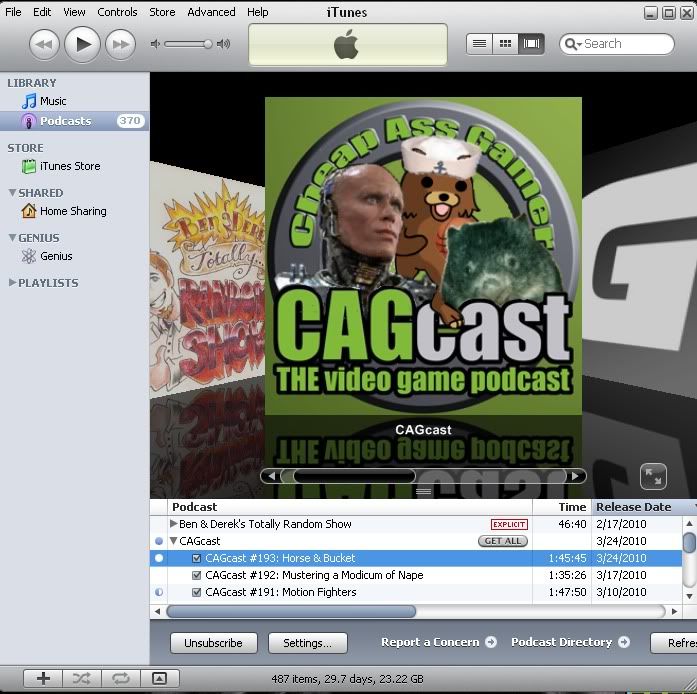Sort by Podcast column header
This screenshot has height=694, width=697.
(350, 507)
